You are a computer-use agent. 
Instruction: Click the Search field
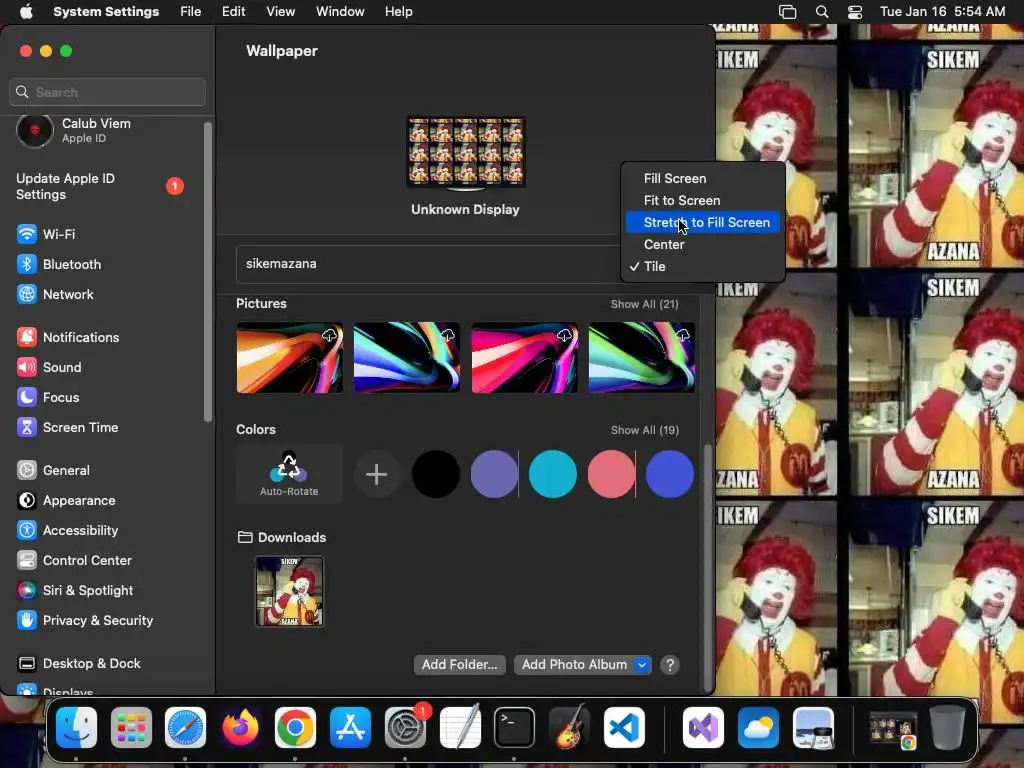pyautogui.click(x=107, y=92)
